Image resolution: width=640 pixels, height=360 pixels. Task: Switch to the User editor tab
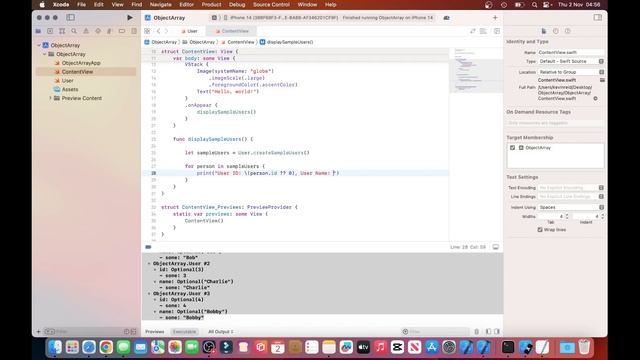[x=189, y=31]
